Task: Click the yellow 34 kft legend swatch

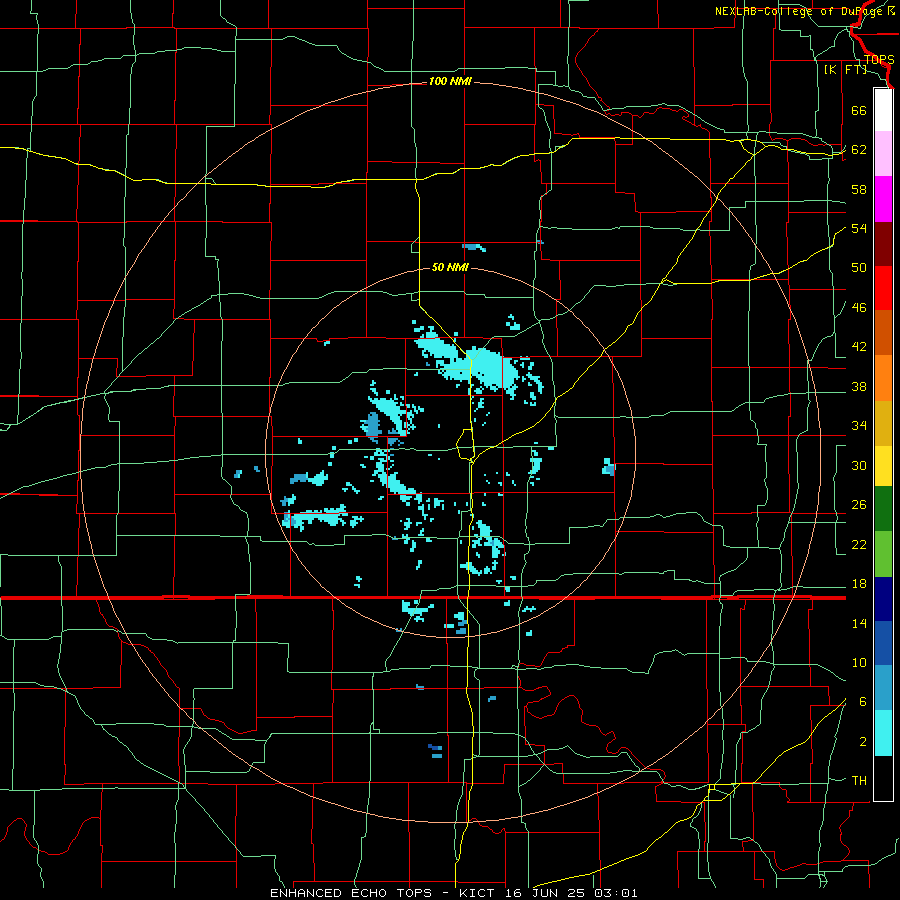Action: [883, 466]
